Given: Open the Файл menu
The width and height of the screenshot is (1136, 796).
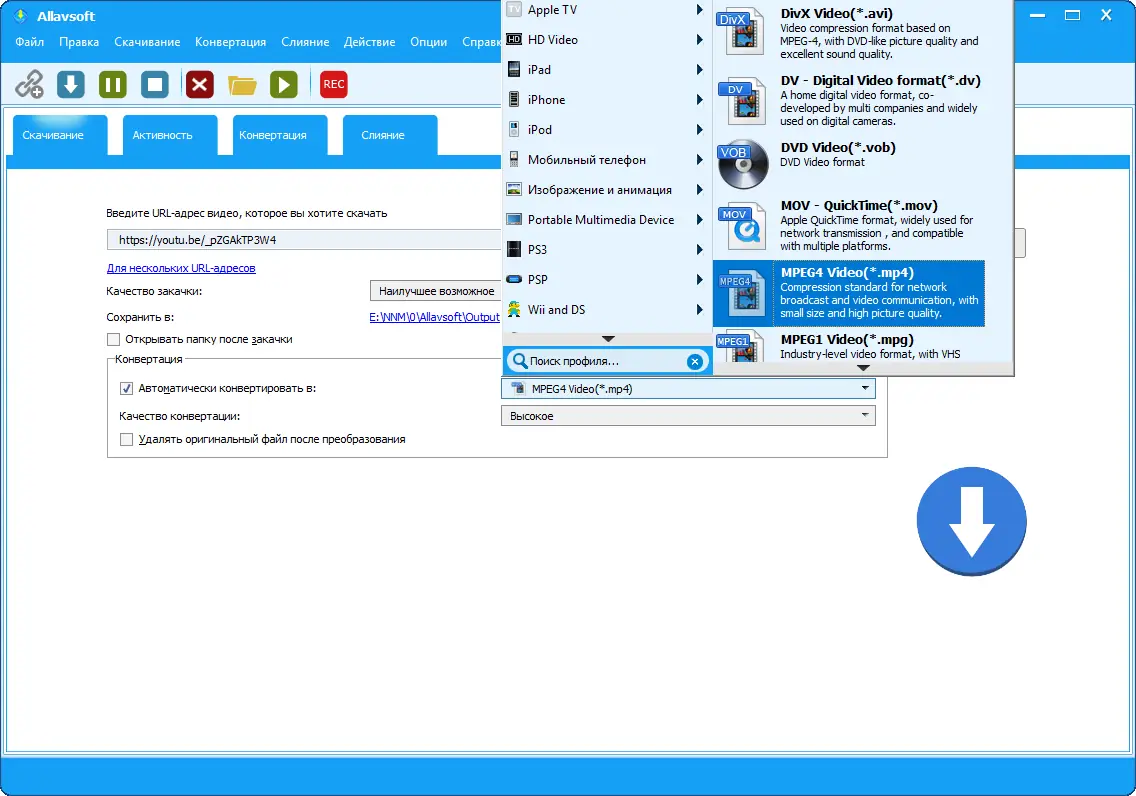Looking at the screenshot, I should pos(30,42).
